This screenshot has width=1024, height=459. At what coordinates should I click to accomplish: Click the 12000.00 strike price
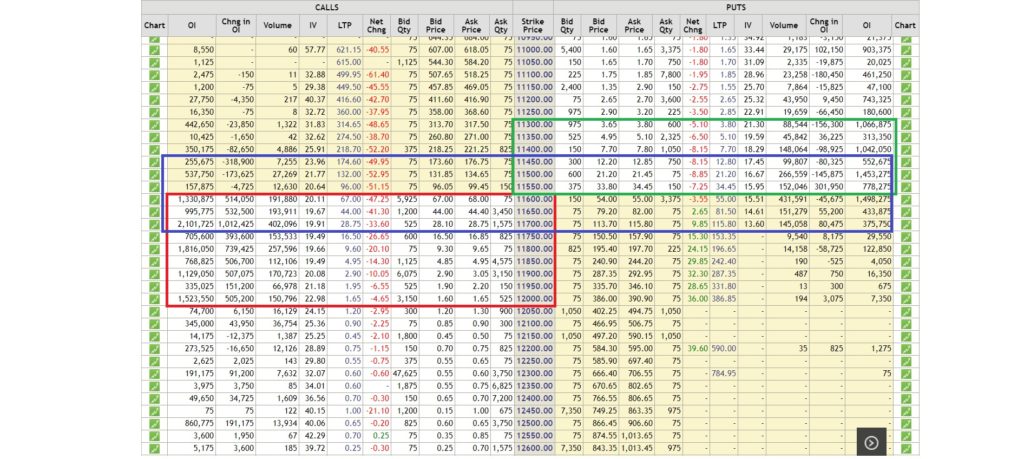click(x=532, y=299)
